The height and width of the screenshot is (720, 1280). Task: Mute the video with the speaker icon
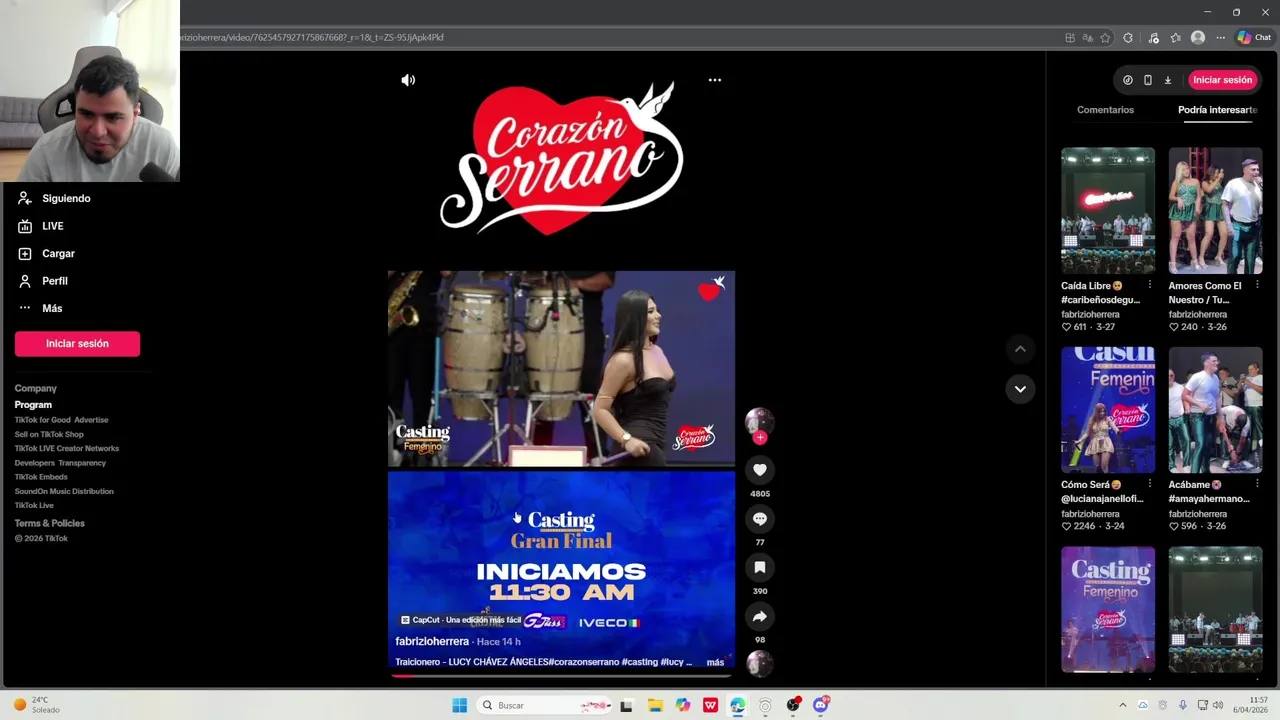408,80
